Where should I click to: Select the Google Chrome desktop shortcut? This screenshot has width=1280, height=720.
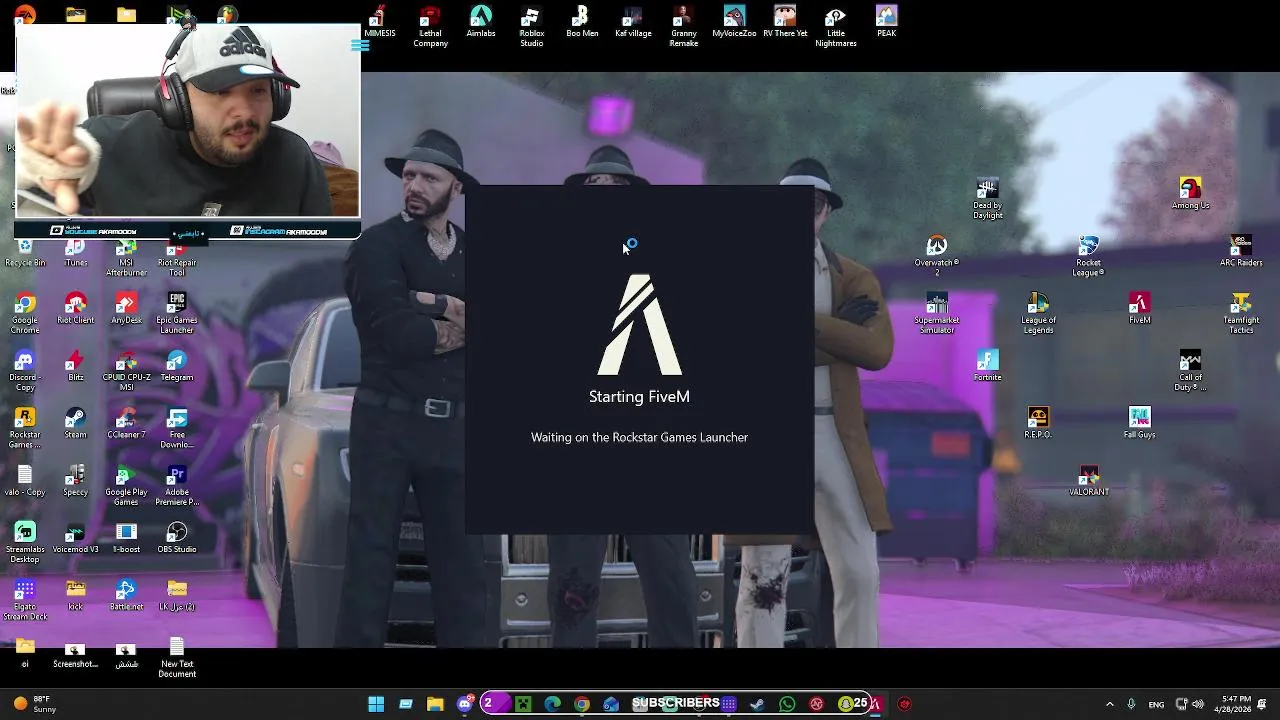click(25, 313)
